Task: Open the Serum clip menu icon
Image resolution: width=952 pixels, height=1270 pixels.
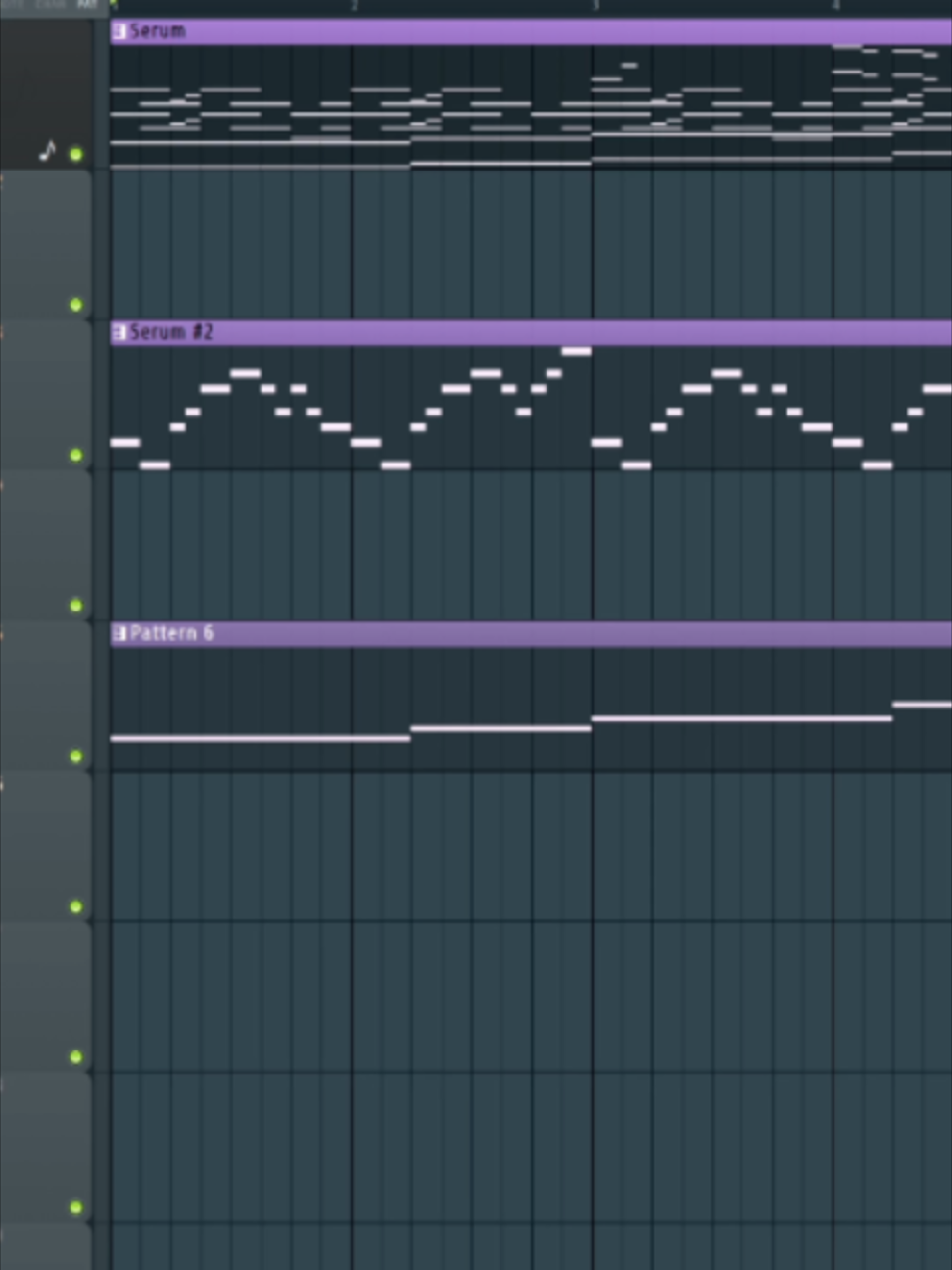Action: pyautogui.click(x=119, y=31)
